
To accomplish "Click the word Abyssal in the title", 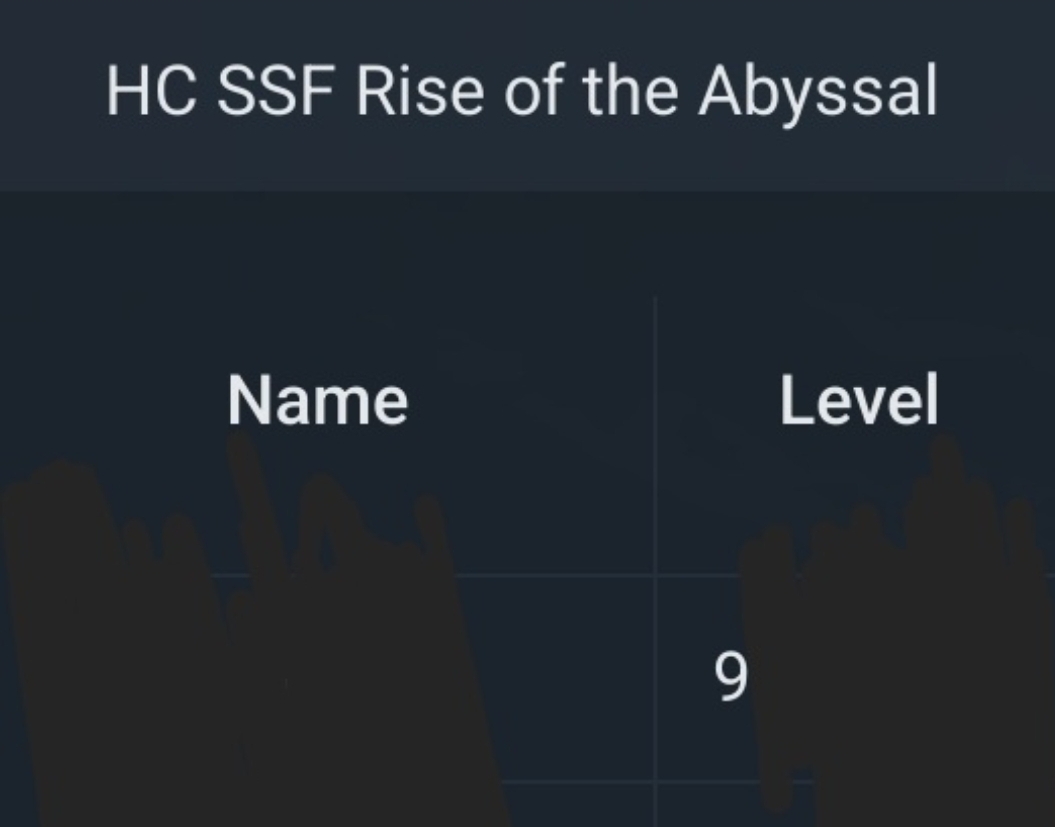I will (817, 92).
